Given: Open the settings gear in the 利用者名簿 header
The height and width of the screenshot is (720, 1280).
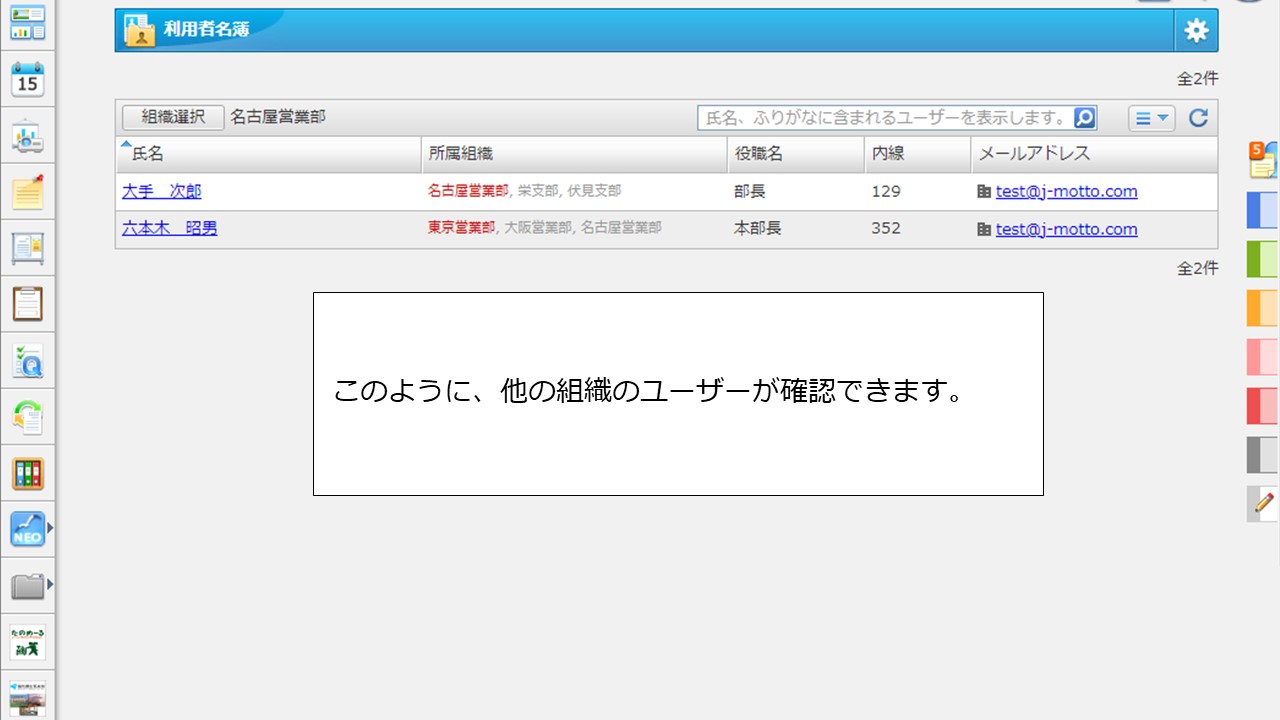Looking at the screenshot, I should tap(1196, 31).
